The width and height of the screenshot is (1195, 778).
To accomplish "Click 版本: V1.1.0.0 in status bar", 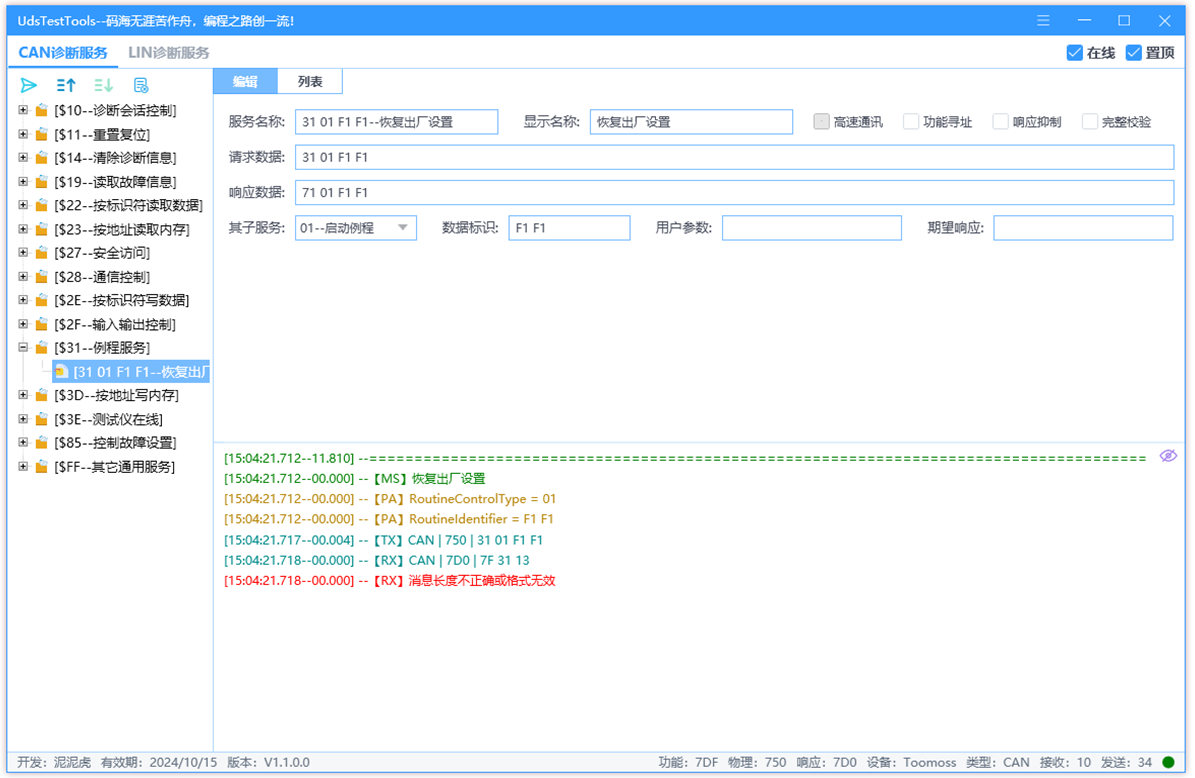I will coord(268,762).
